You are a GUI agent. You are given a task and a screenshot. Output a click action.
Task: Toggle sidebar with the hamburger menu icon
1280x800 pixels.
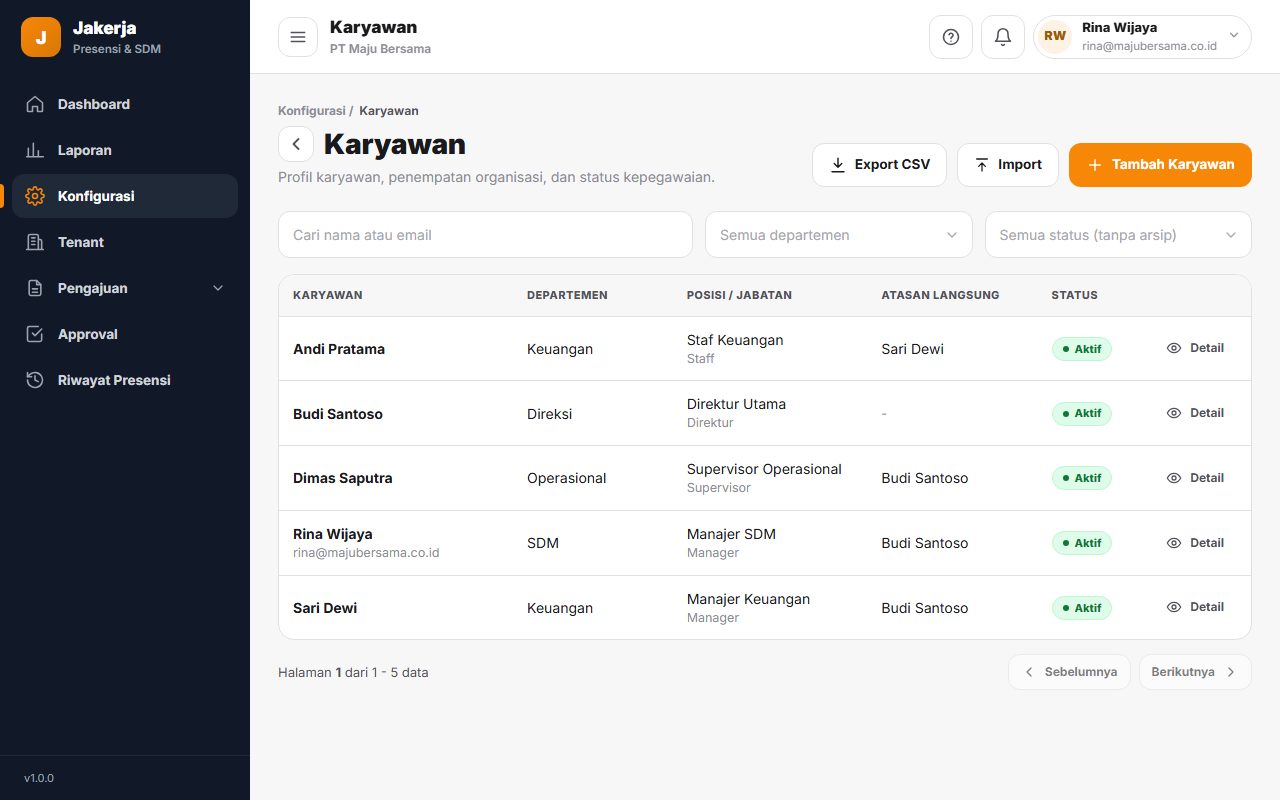tap(298, 37)
